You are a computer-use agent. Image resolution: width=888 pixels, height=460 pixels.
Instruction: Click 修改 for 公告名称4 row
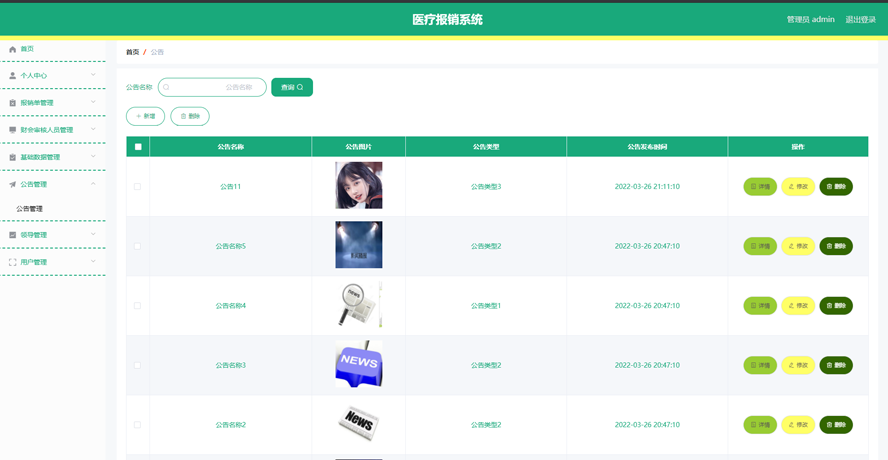tap(798, 305)
